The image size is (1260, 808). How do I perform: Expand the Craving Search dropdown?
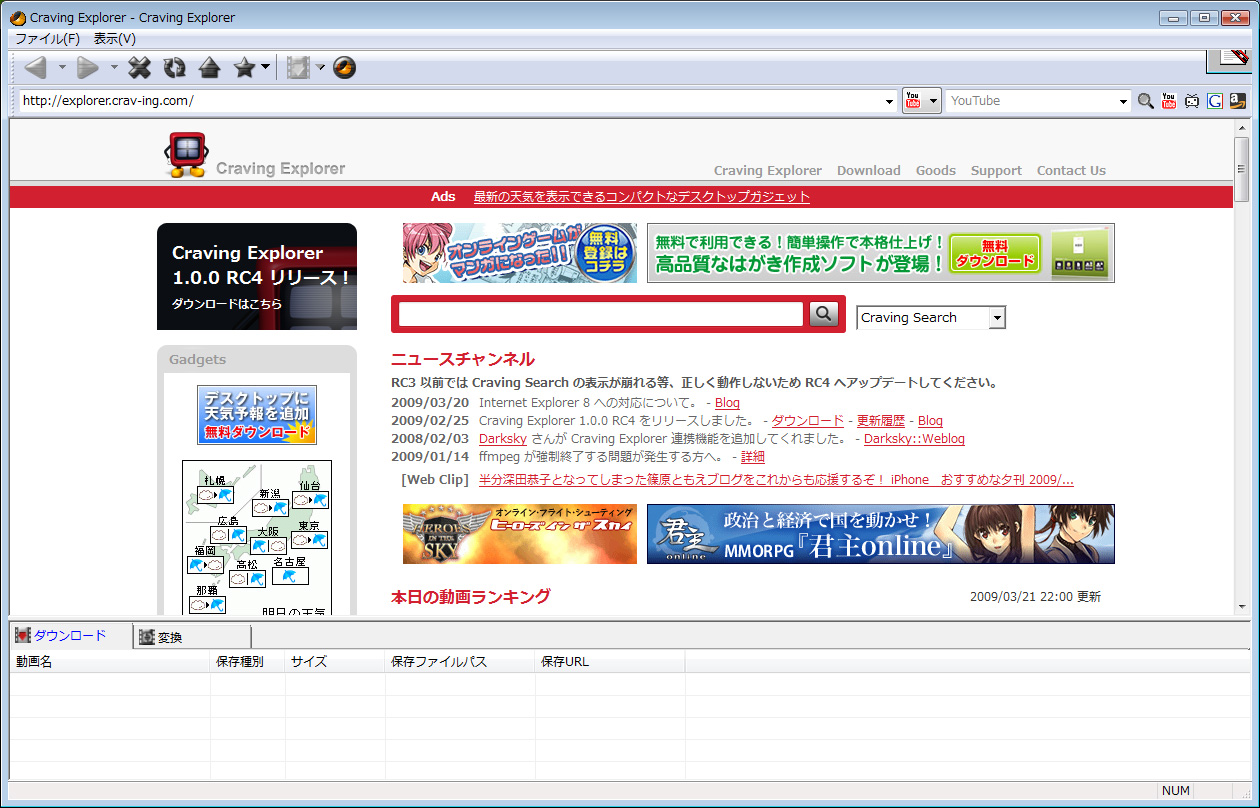click(996, 318)
